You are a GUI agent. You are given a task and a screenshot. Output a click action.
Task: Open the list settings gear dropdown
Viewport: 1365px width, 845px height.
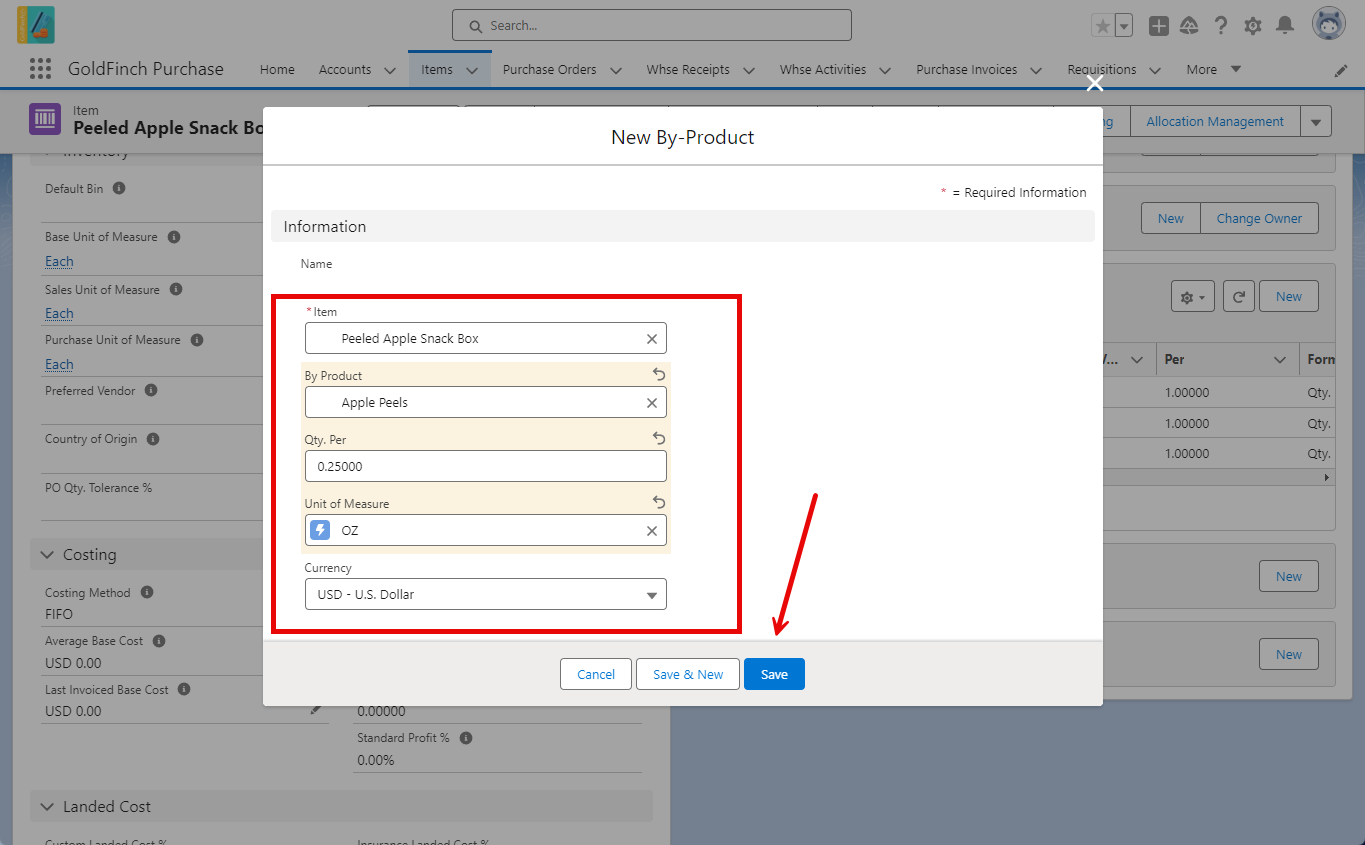click(x=1193, y=296)
